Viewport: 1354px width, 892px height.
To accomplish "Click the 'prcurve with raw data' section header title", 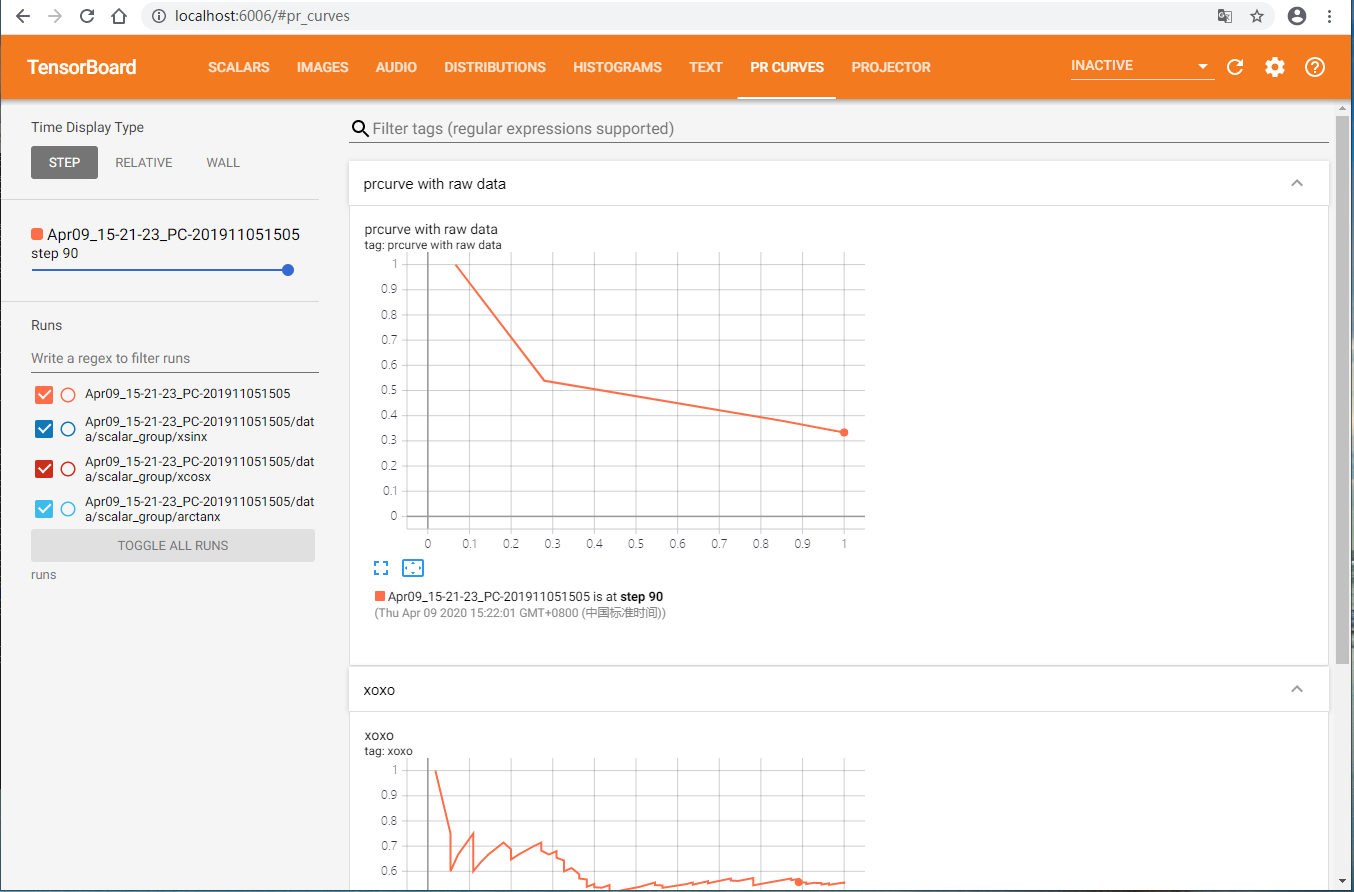I will tap(435, 184).
